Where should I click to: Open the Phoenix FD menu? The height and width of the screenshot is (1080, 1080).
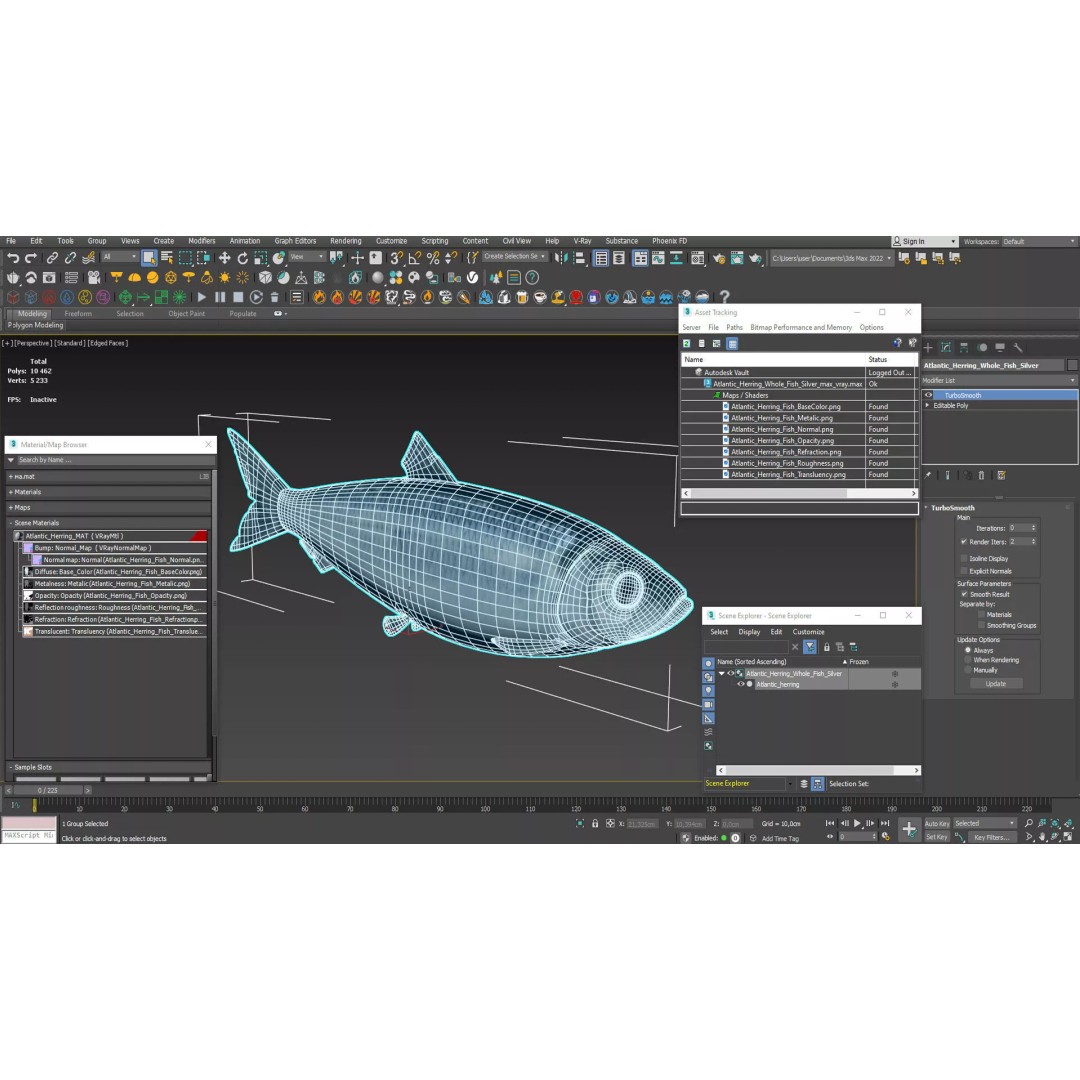[669, 241]
